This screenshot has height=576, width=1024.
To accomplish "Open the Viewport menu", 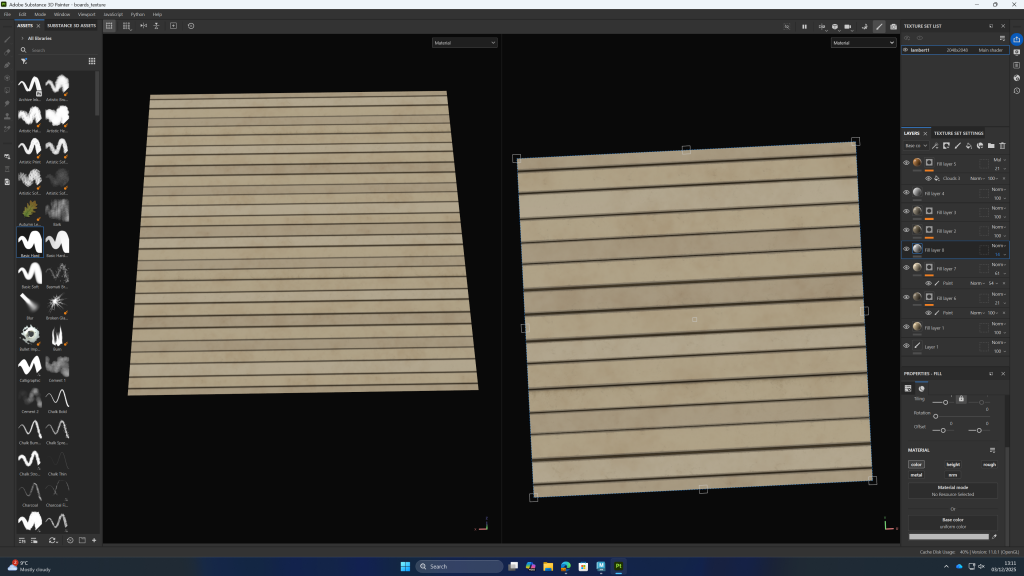I will (x=87, y=14).
